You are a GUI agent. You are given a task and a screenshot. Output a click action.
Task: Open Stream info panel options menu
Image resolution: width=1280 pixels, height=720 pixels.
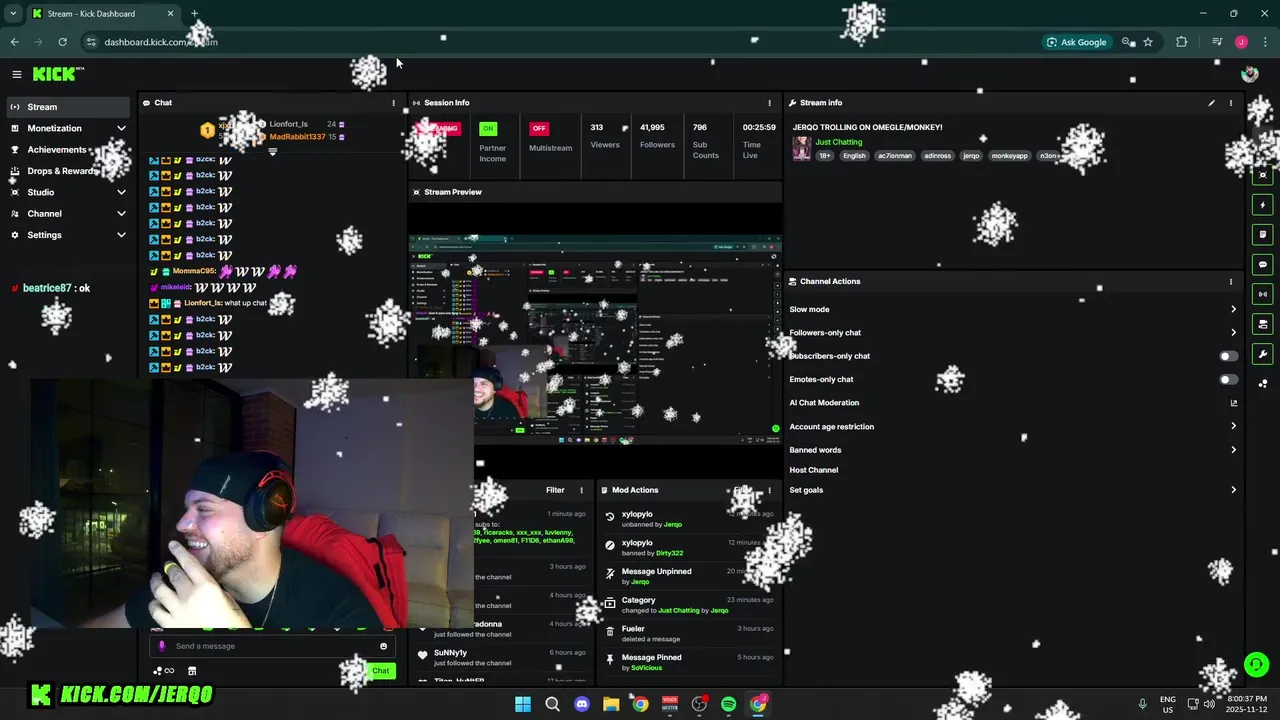pos(1231,103)
